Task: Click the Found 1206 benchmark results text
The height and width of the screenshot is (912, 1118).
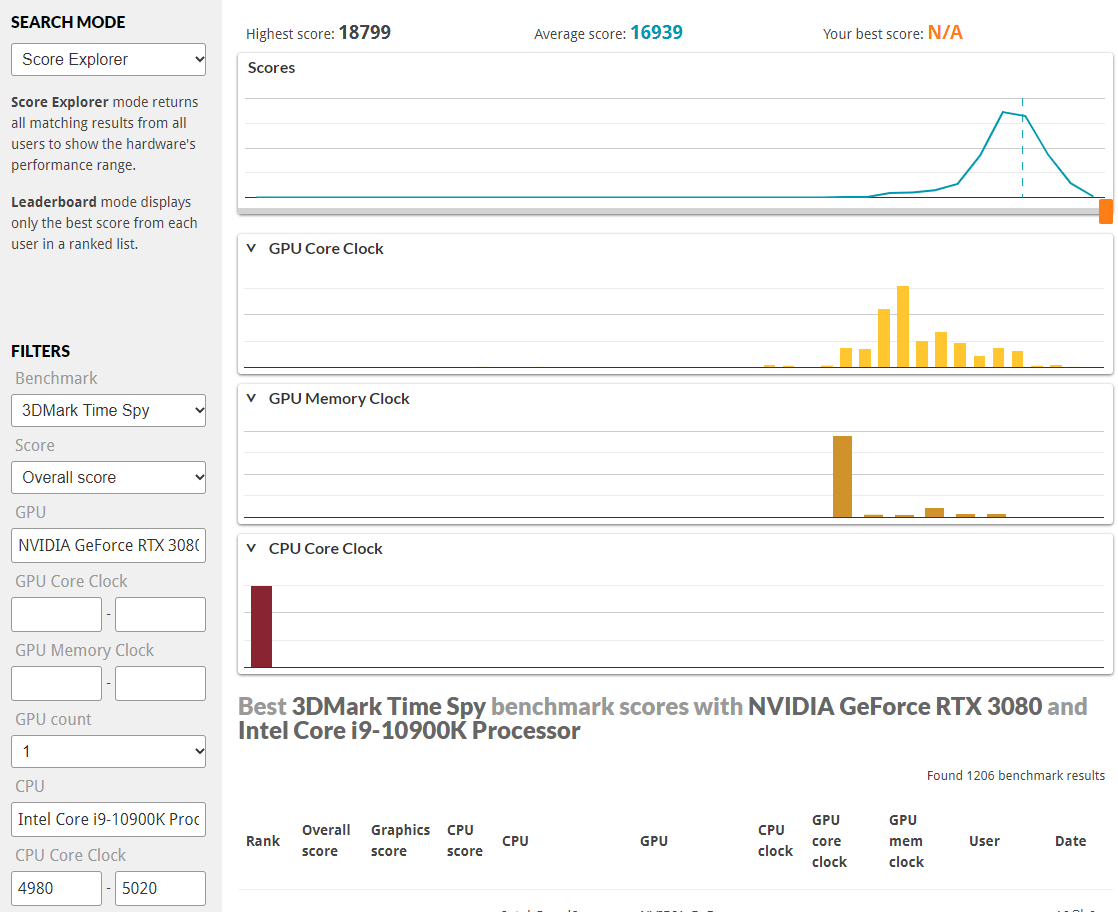Action: pyautogui.click(x=1015, y=775)
